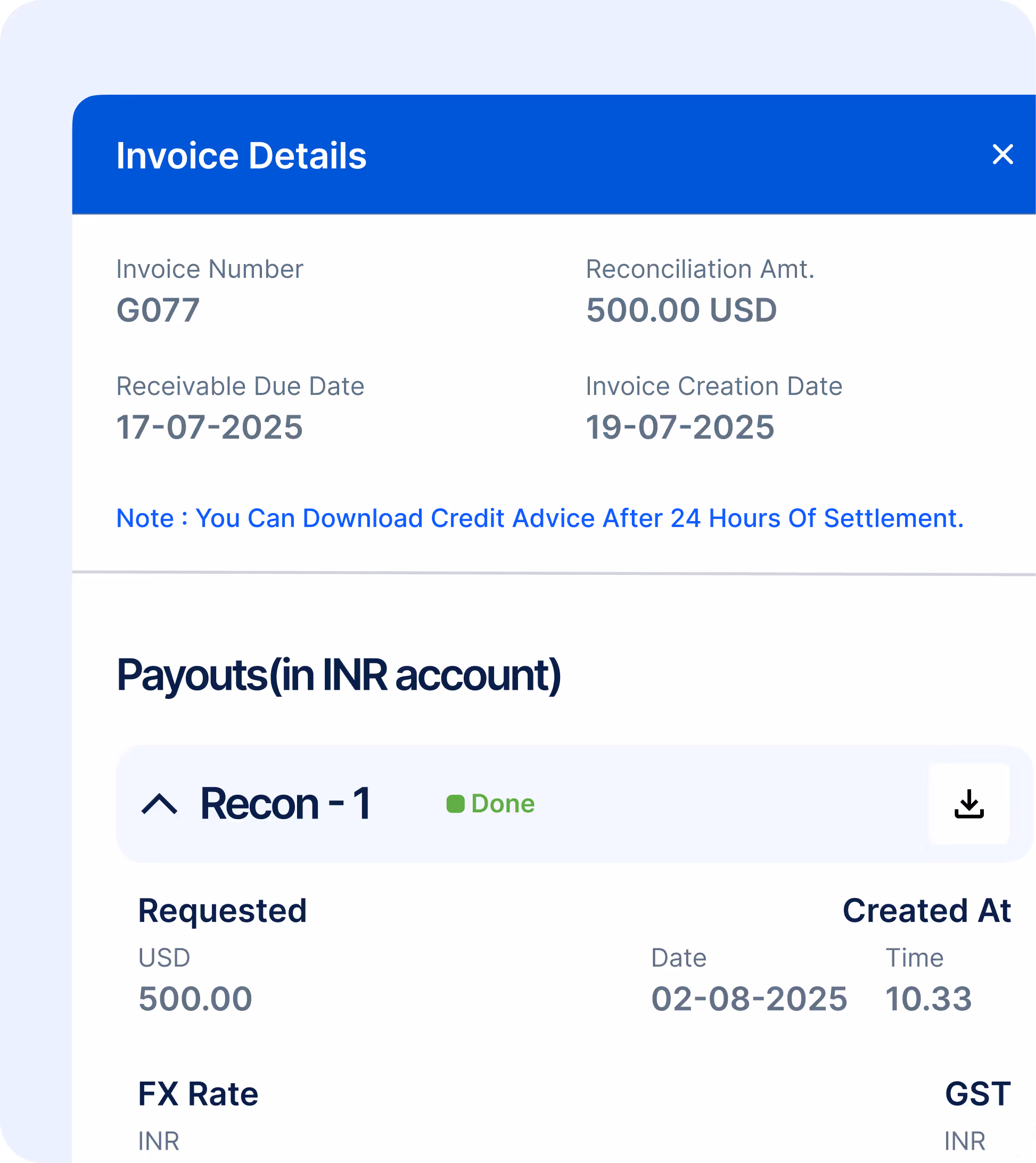Select invoice number G077
Screen dimensions: 1036x1163
(158, 310)
